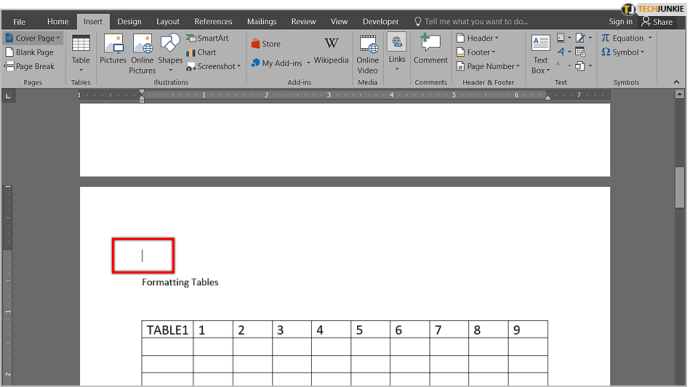690x387 pixels.
Task: Click the vertical scrollbar thumb
Action: click(x=679, y=187)
